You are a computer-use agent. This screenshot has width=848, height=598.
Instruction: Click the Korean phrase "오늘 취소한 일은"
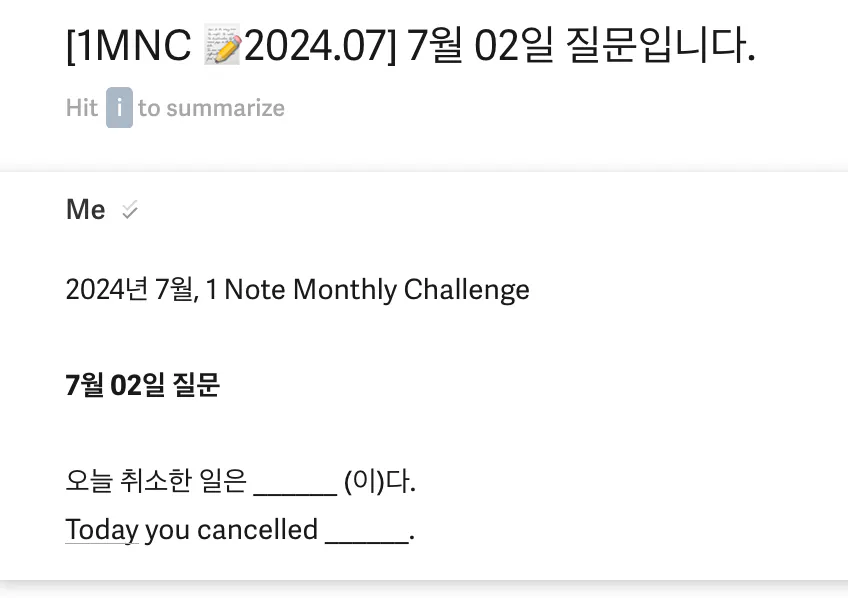[156, 481]
